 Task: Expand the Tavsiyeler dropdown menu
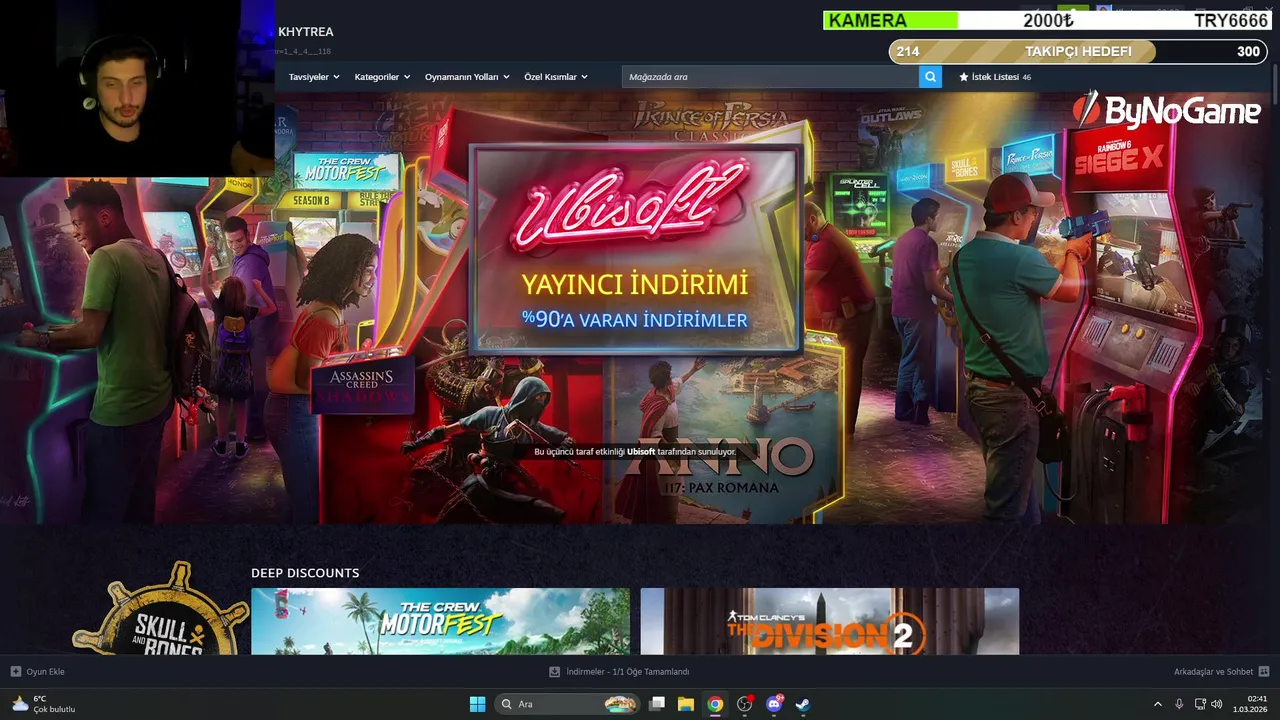pos(314,77)
